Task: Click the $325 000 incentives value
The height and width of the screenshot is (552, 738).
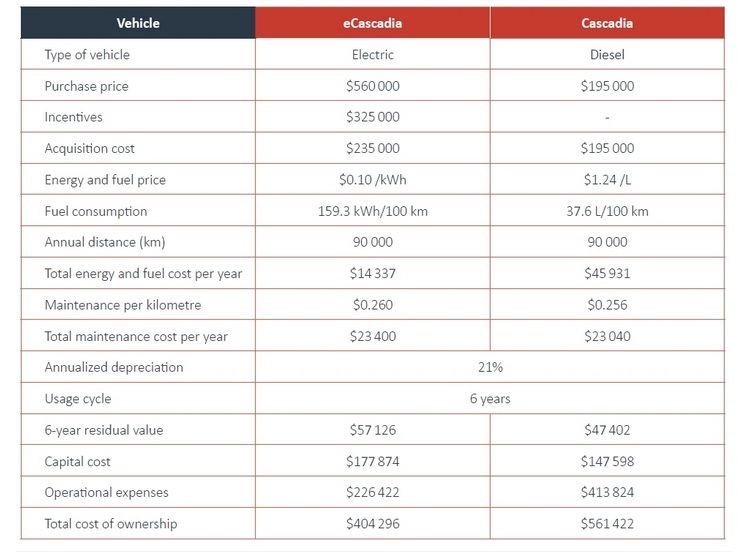Action: (372, 117)
